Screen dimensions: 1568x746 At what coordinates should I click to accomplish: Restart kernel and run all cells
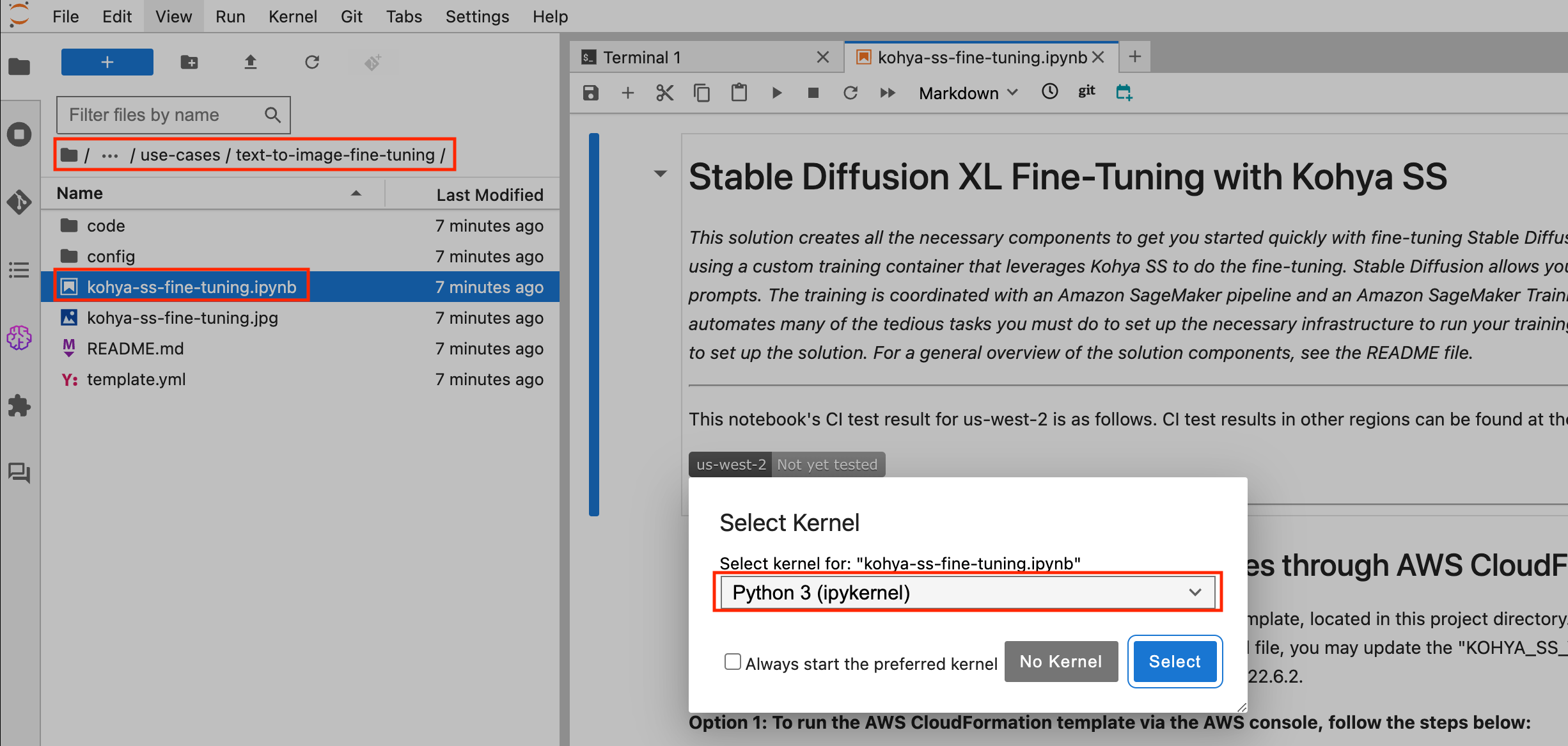tap(888, 93)
